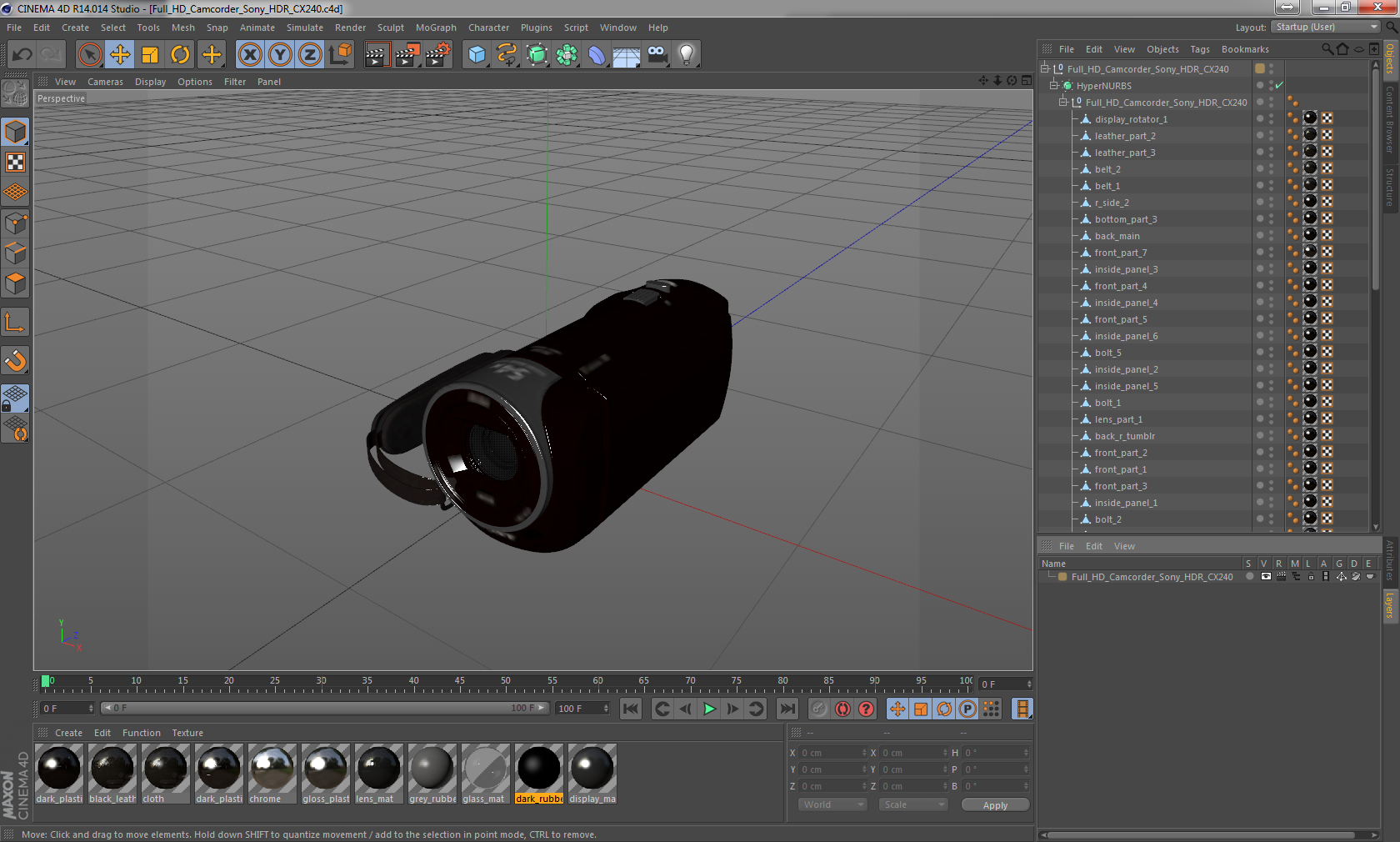Open the MoGraph menu
Screen dimensions: 1400x842
436,28
